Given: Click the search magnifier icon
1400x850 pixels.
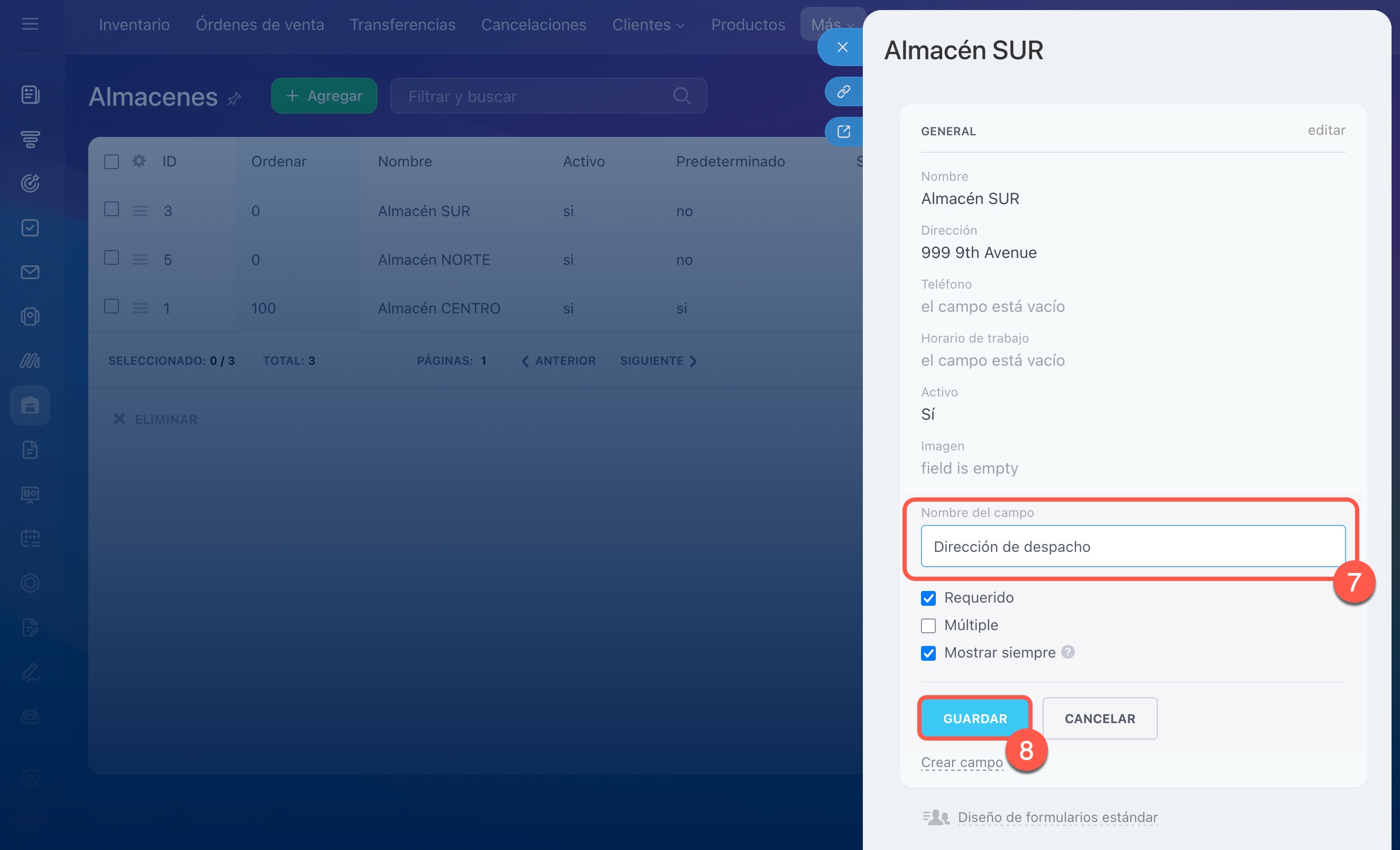Looking at the screenshot, I should [681, 96].
